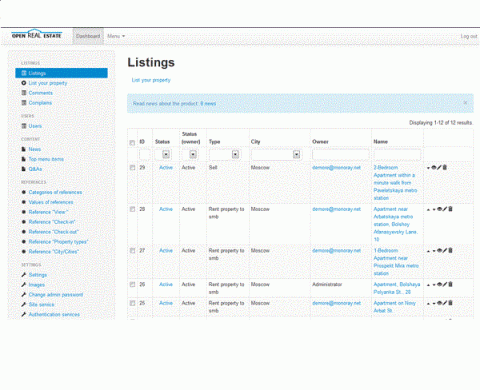Click the trash icon for listing 28
480x390 pixels.
[450, 209]
